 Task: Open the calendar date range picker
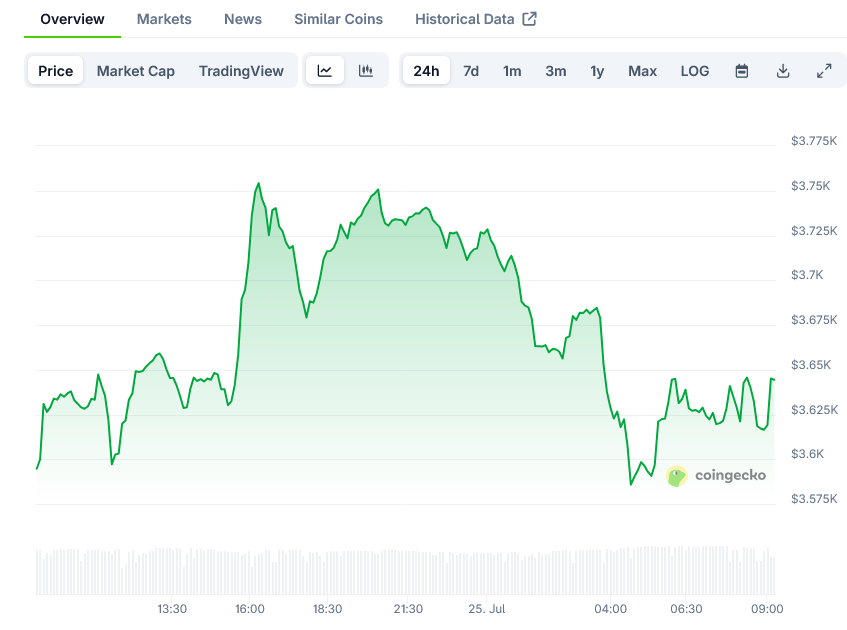[x=742, y=71]
